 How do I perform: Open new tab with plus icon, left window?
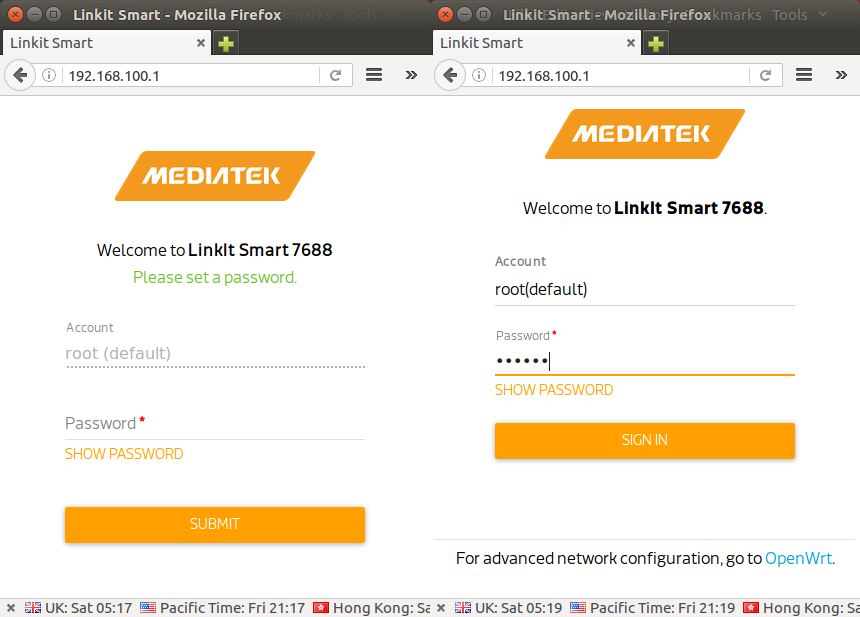pyautogui.click(x=226, y=43)
